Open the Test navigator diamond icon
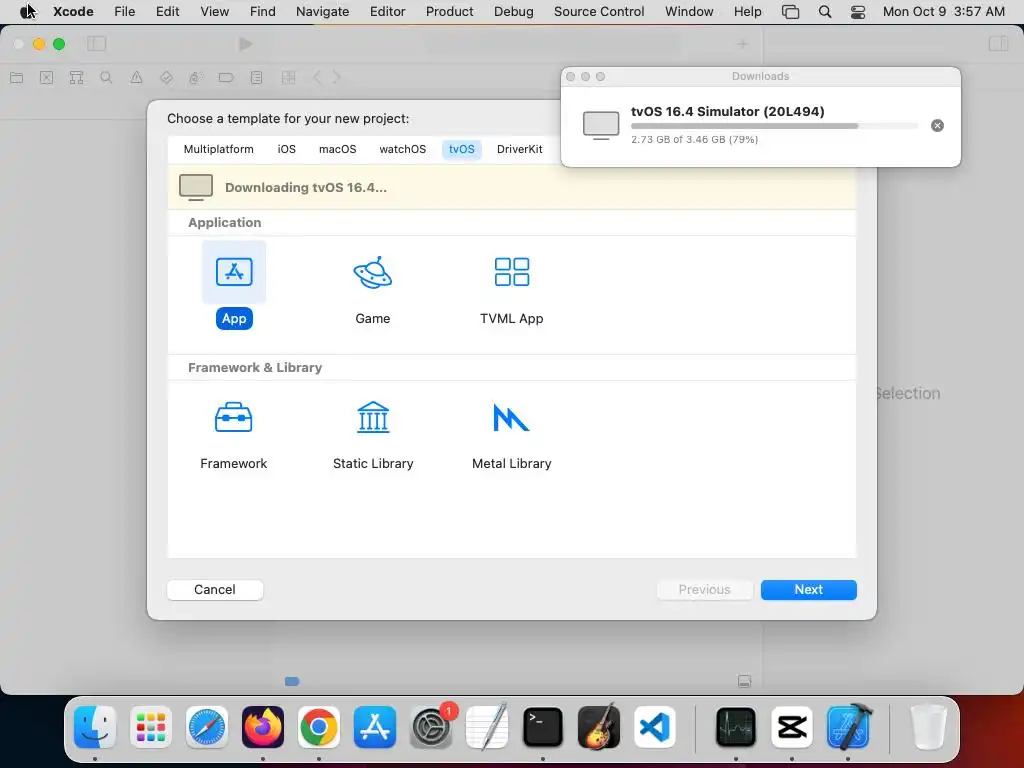Viewport: 1024px width, 768px height. pos(166,78)
